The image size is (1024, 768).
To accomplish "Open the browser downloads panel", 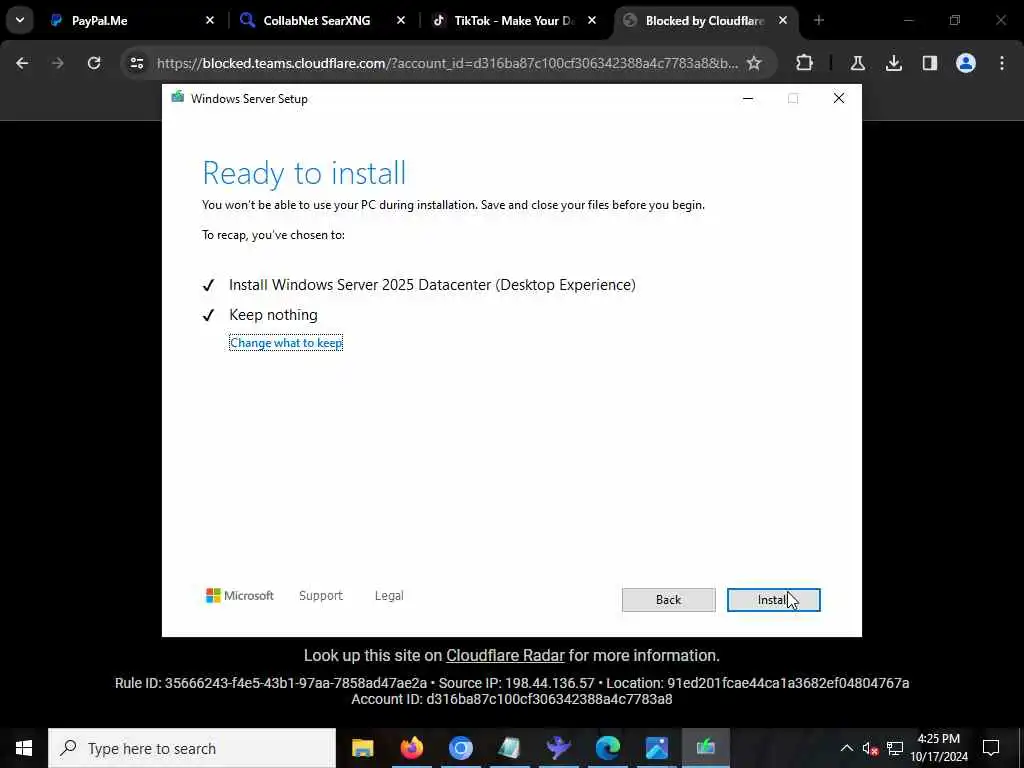I will point(894,63).
